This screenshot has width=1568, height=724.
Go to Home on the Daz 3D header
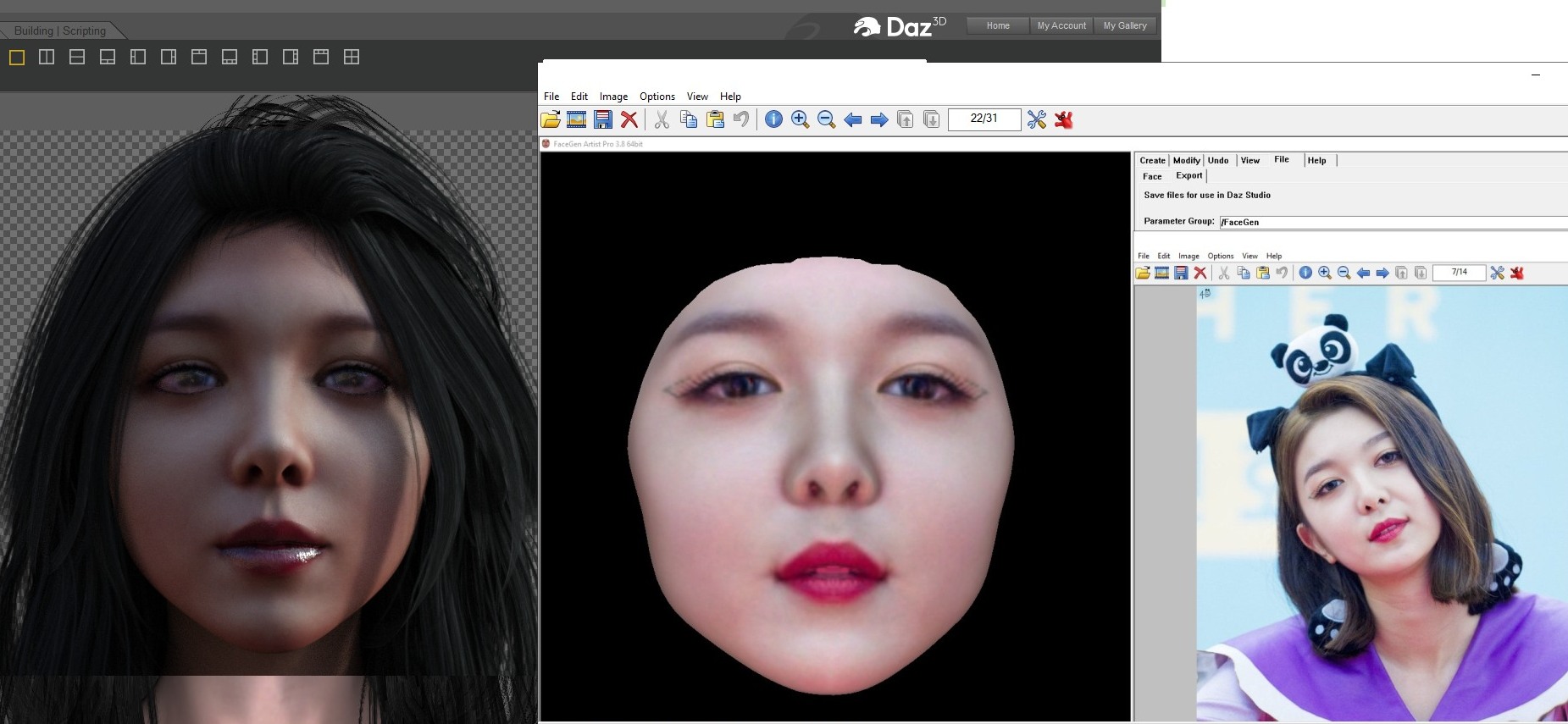(x=998, y=25)
